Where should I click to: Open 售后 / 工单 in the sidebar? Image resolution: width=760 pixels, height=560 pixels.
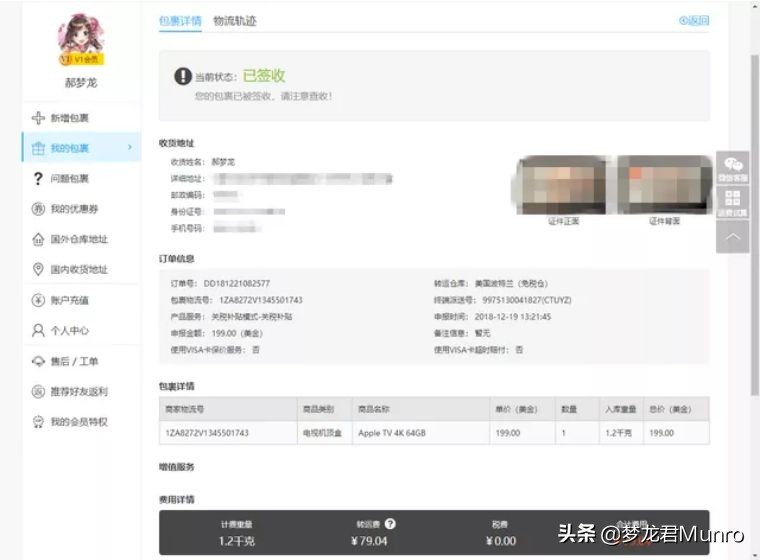75,361
